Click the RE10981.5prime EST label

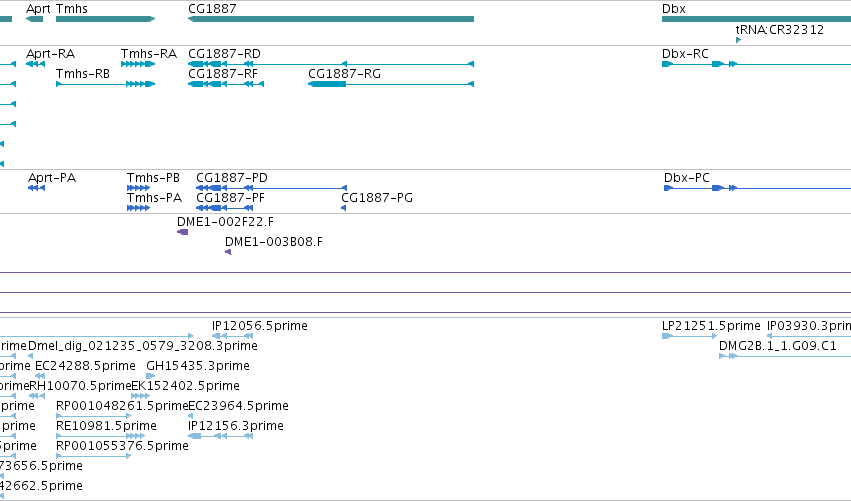pyautogui.click(x=106, y=426)
